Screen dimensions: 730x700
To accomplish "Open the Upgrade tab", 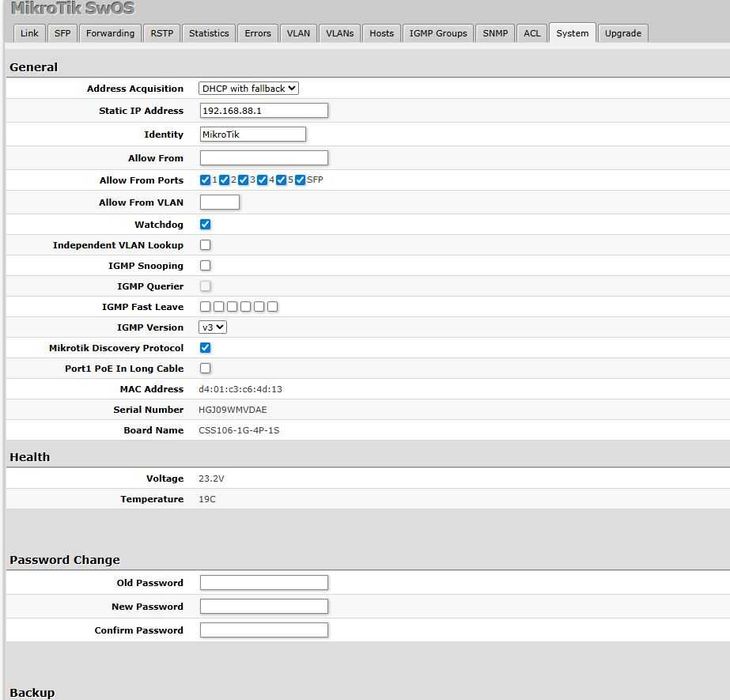I will [623, 34].
